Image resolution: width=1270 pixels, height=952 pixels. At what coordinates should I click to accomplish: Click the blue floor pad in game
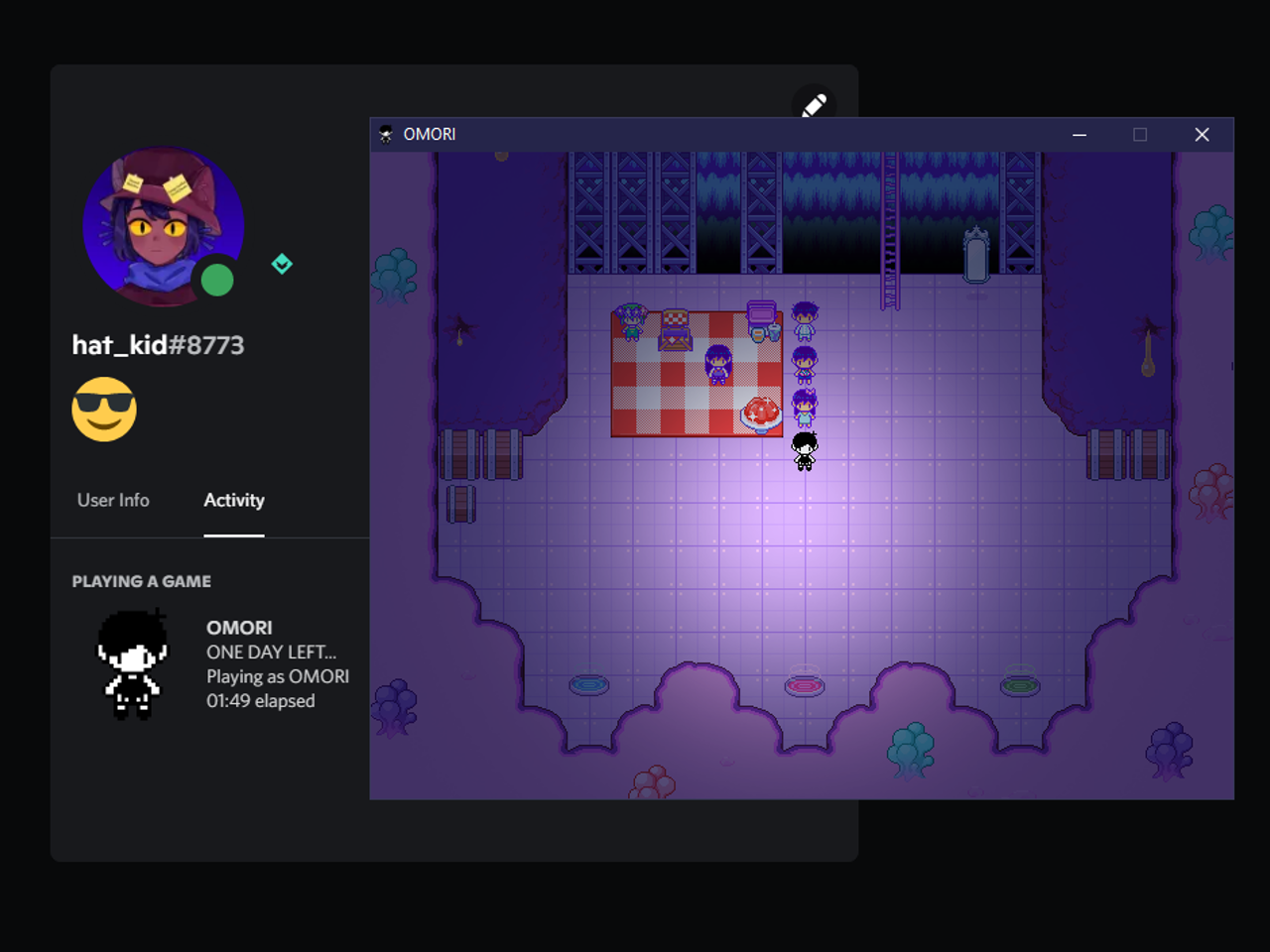[x=589, y=684]
